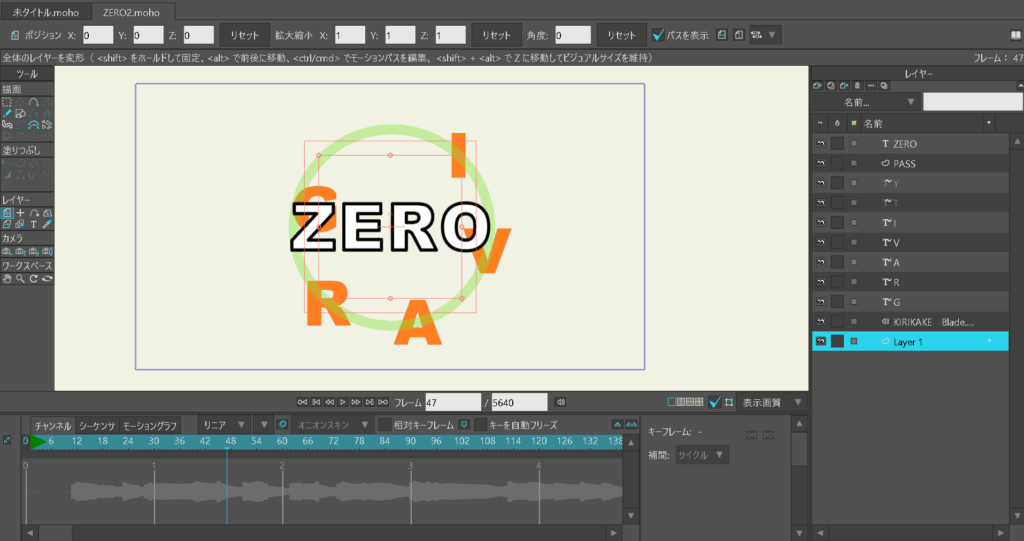Click the リセット button next to position
1024x541 pixels.
[245, 35]
